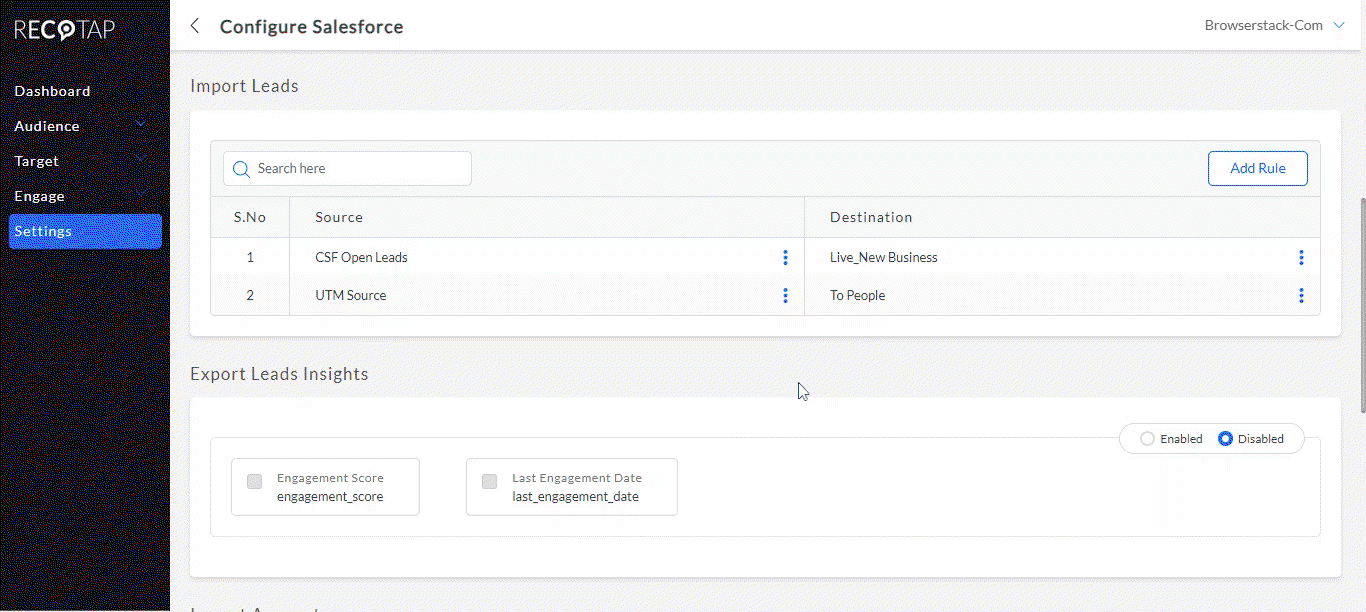Click the Export Leads Insights heading
1366x612 pixels.
279,374
